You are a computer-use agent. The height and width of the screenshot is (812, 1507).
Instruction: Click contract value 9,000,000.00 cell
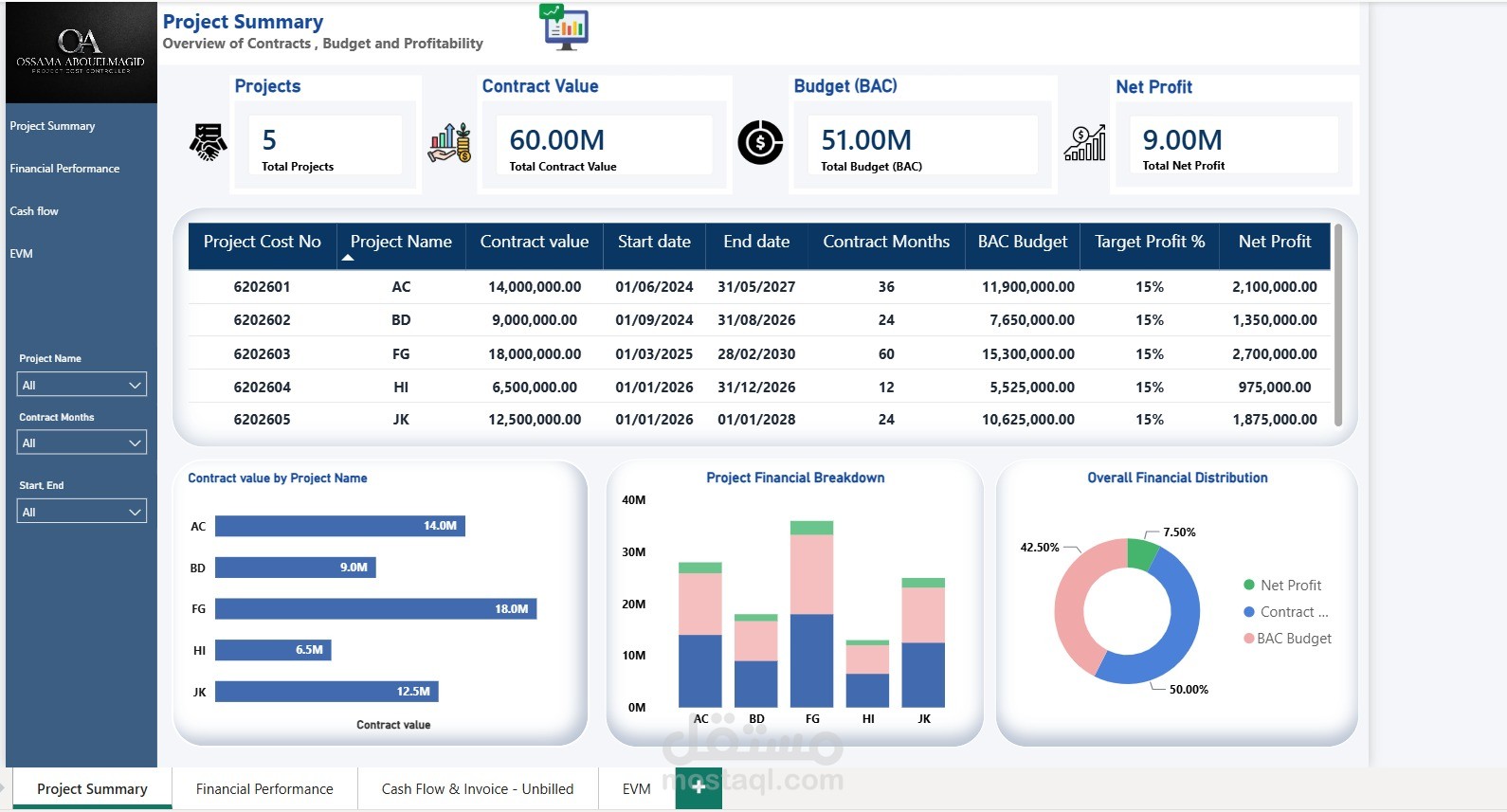[535, 320]
